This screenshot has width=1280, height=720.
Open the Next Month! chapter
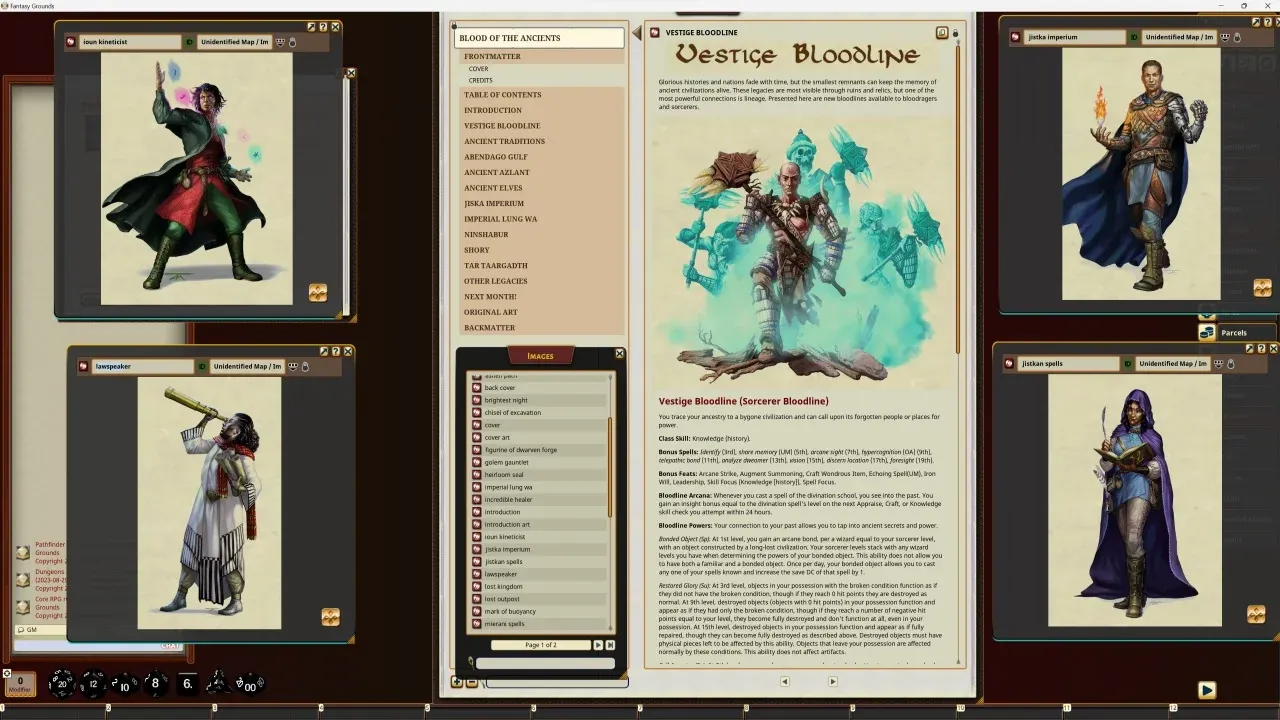tap(543, 297)
